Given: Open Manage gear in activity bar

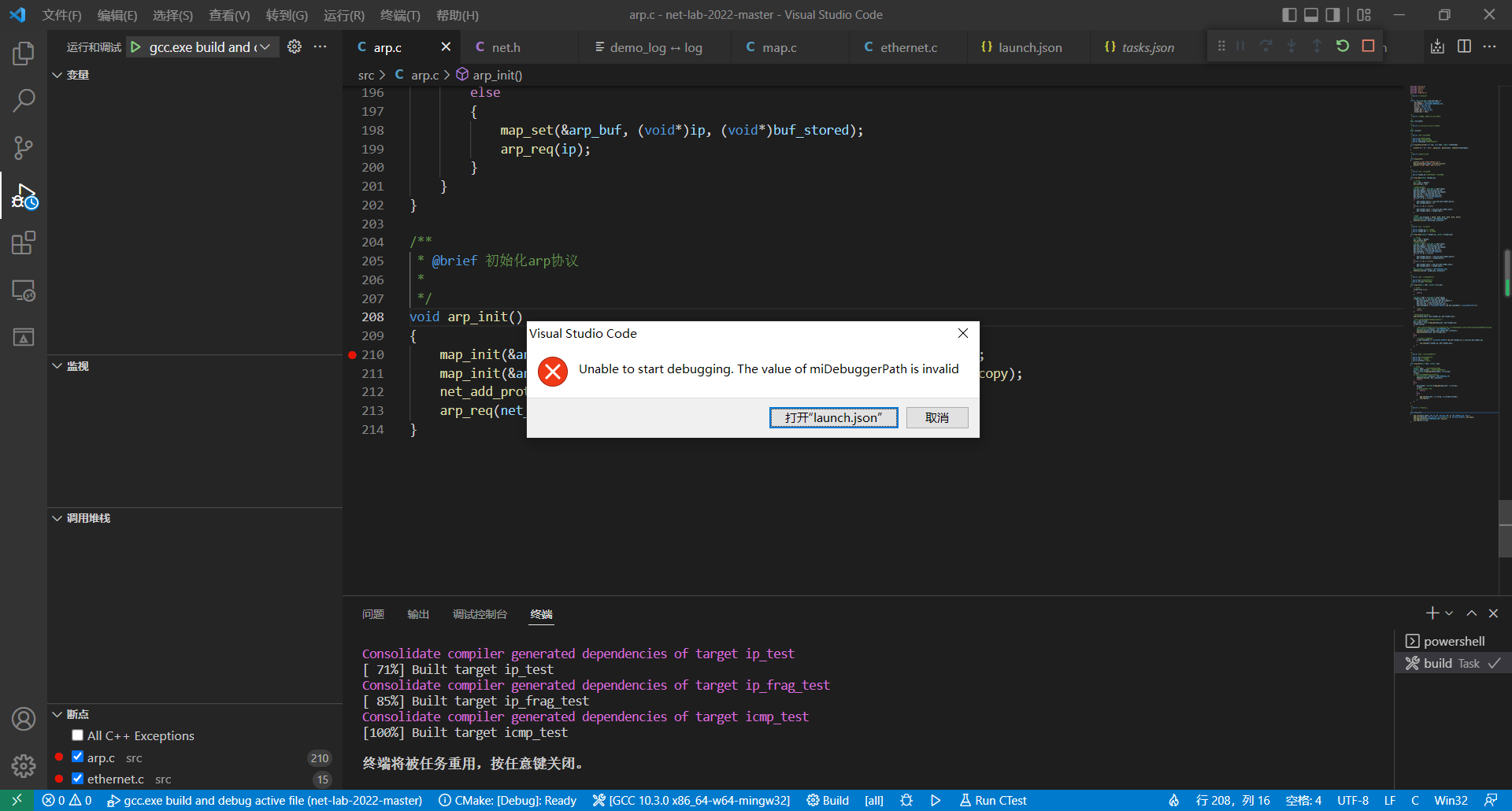Looking at the screenshot, I should tap(24, 765).
